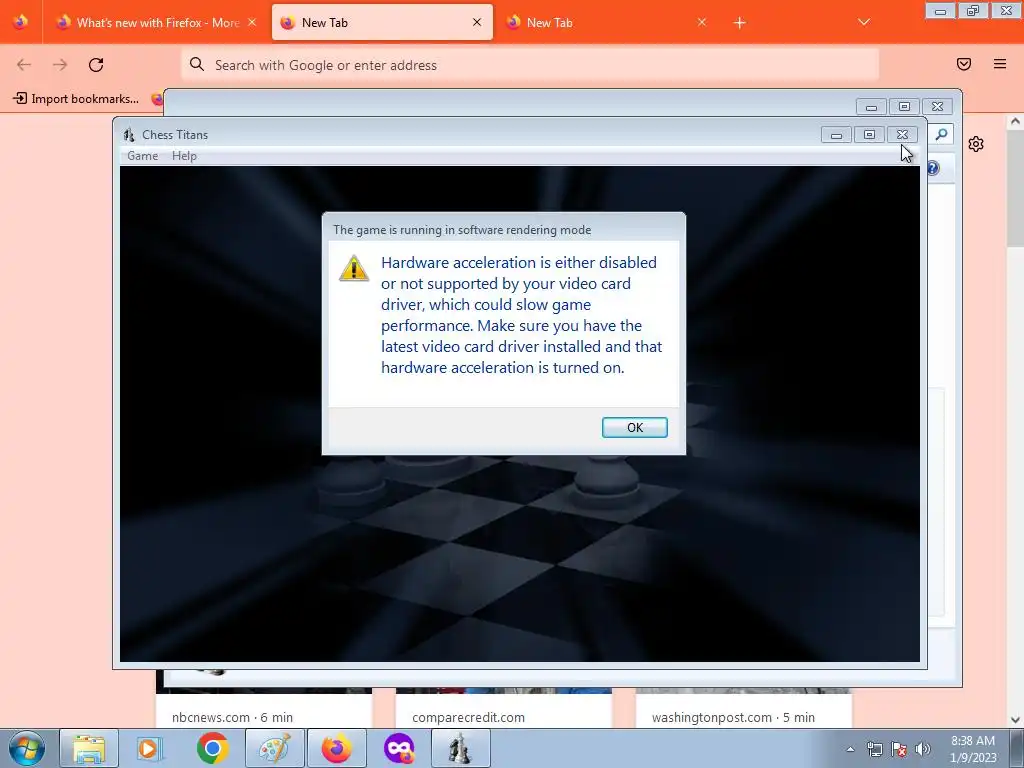Select the active New Tab in Firefox
The image size is (1024, 768).
coord(382,22)
